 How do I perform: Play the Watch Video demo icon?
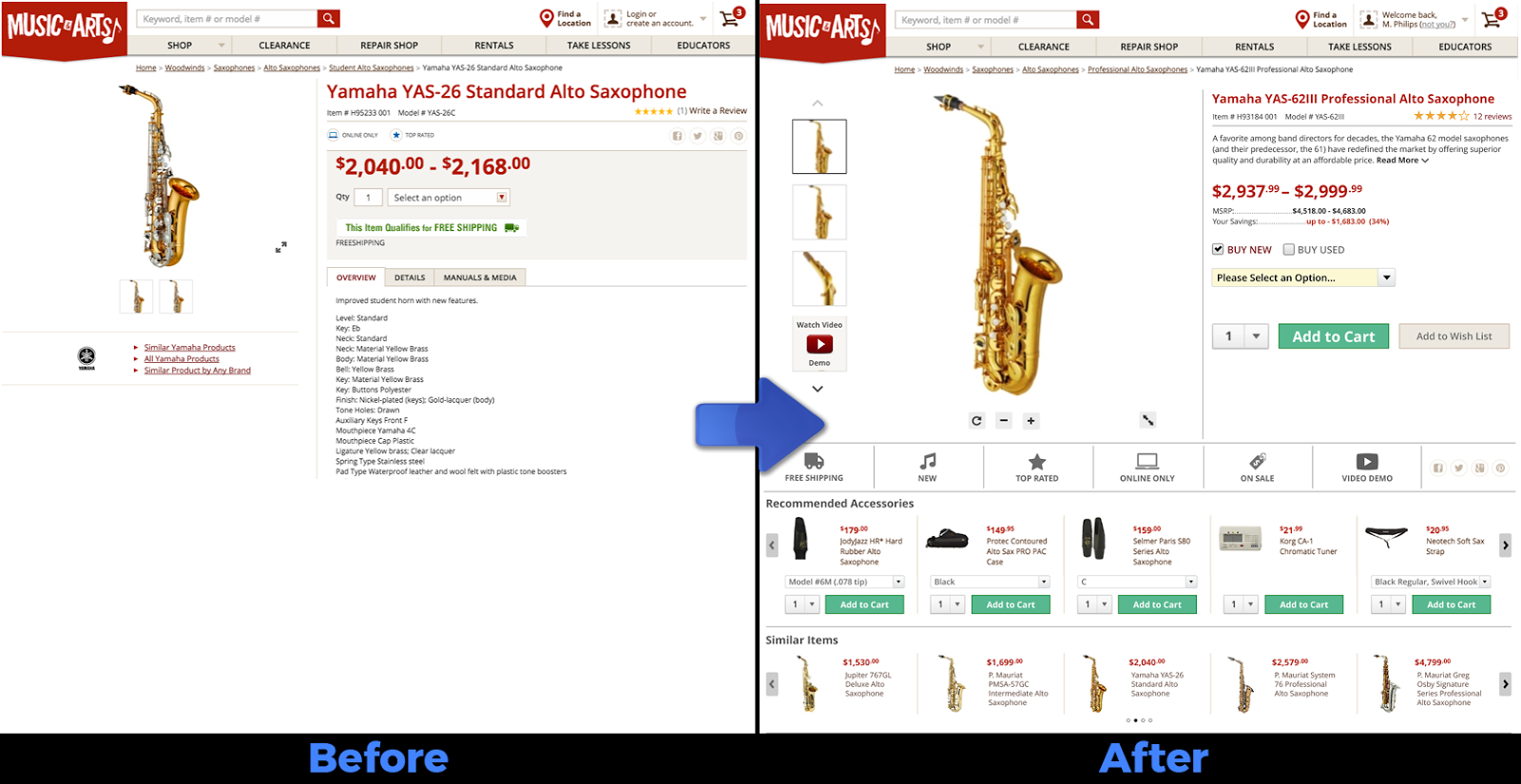[819, 344]
